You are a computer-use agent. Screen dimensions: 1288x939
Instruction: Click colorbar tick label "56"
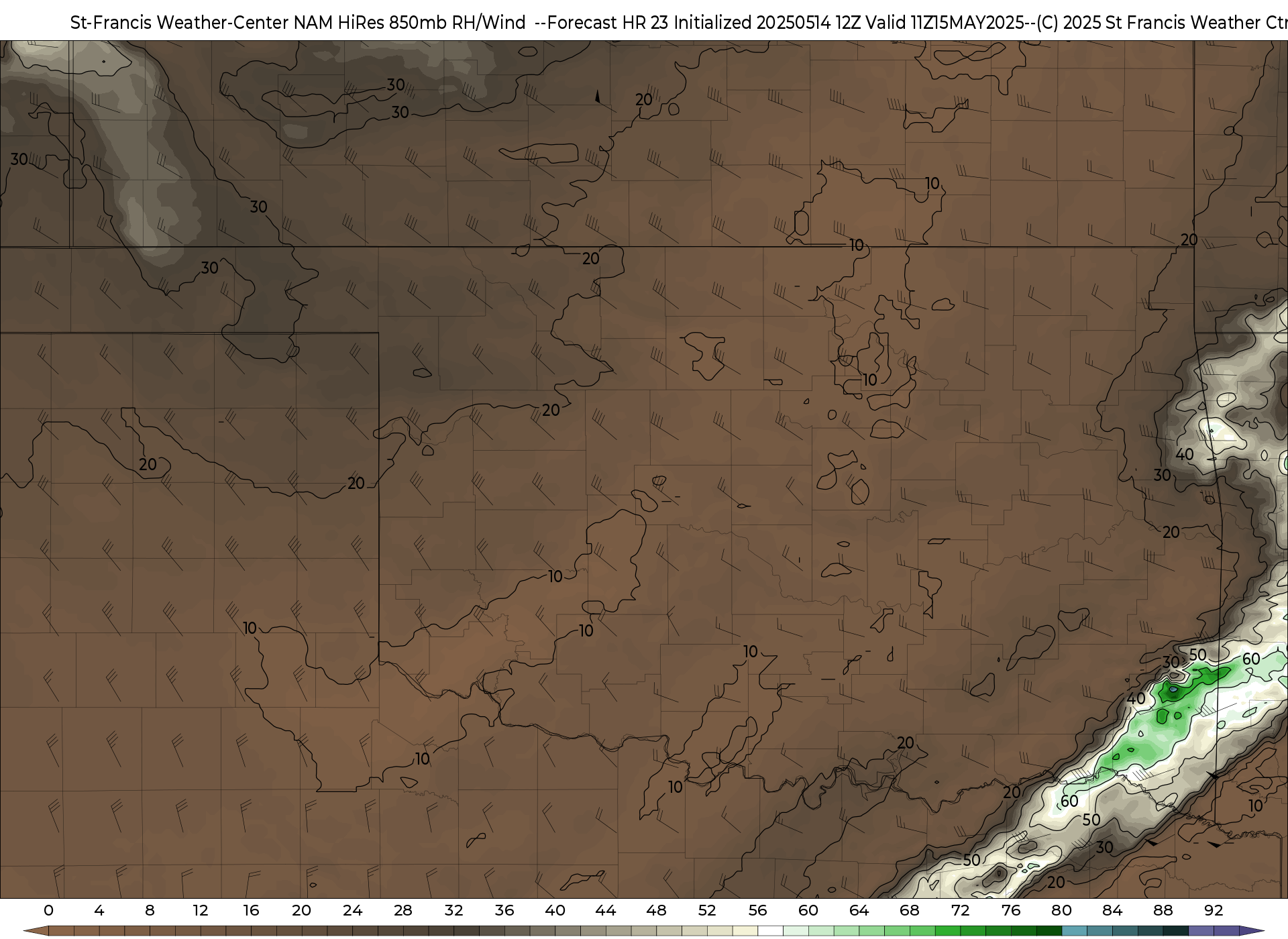click(758, 911)
